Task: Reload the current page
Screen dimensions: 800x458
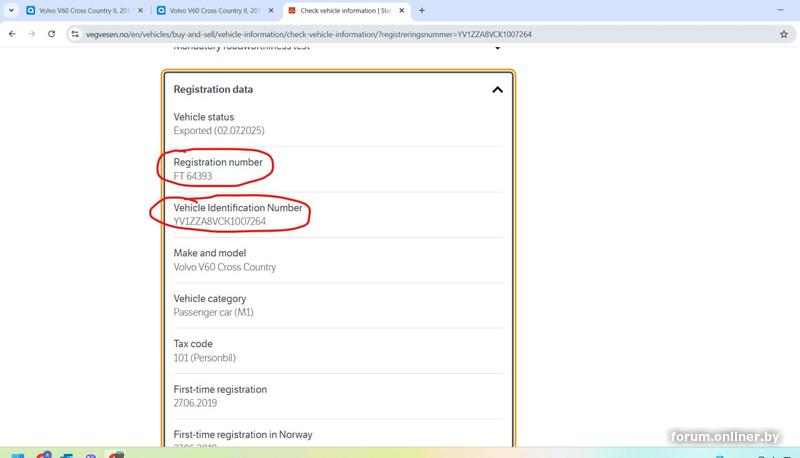Action: (52, 34)
